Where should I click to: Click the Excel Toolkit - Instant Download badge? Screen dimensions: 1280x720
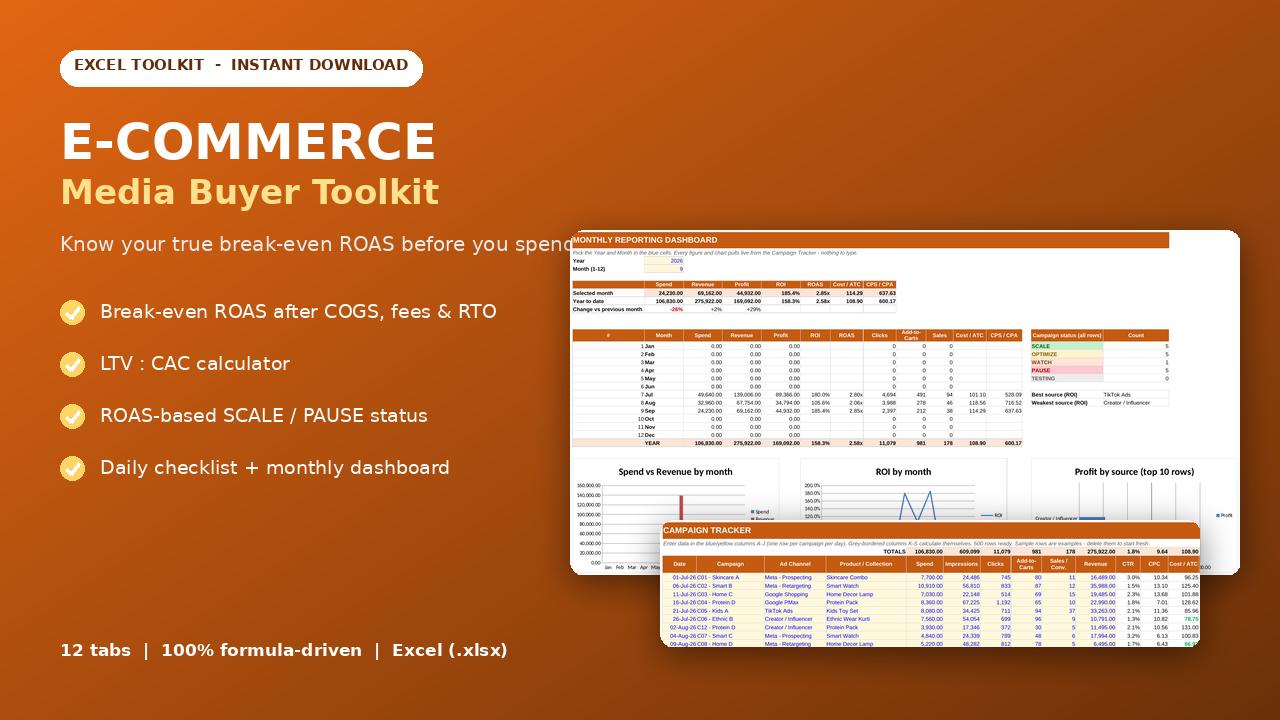tap(241, 68)
